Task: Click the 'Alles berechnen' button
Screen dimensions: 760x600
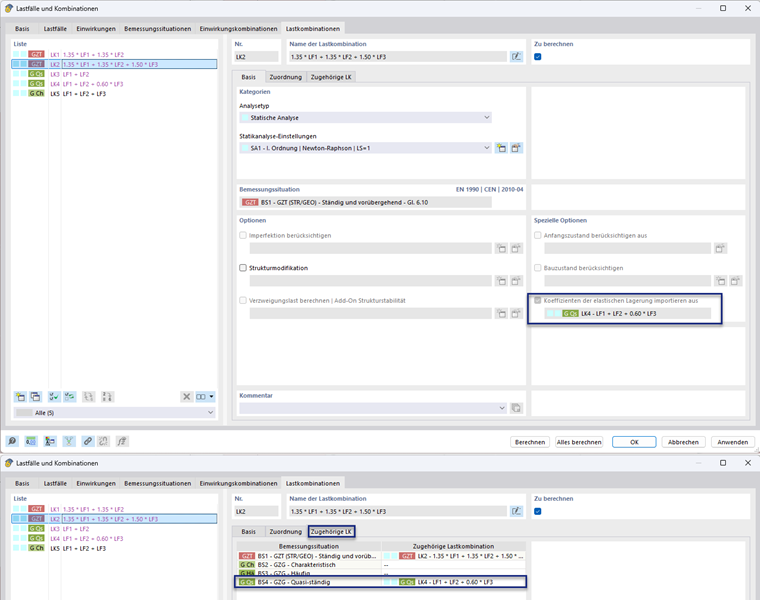Action: point(579,442)
